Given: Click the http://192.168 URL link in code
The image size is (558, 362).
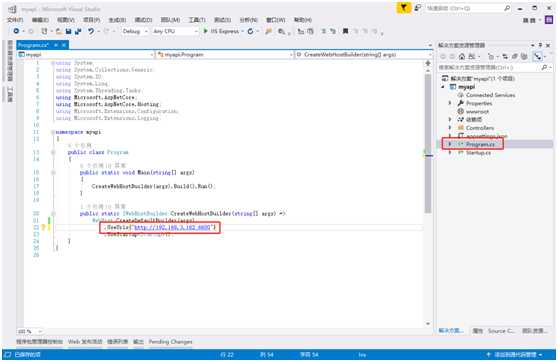Looking at the screenshot, I should pyautogui.click(x=173, y=227).
